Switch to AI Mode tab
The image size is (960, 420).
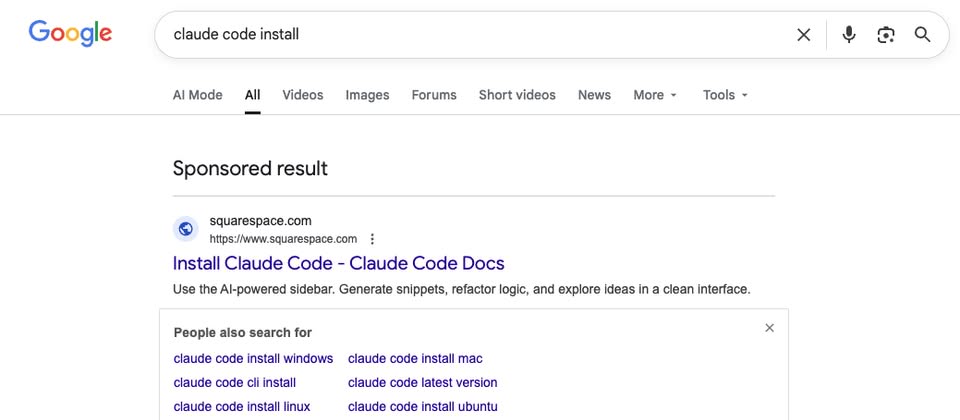pyautogui.click(x=198, y=95)
